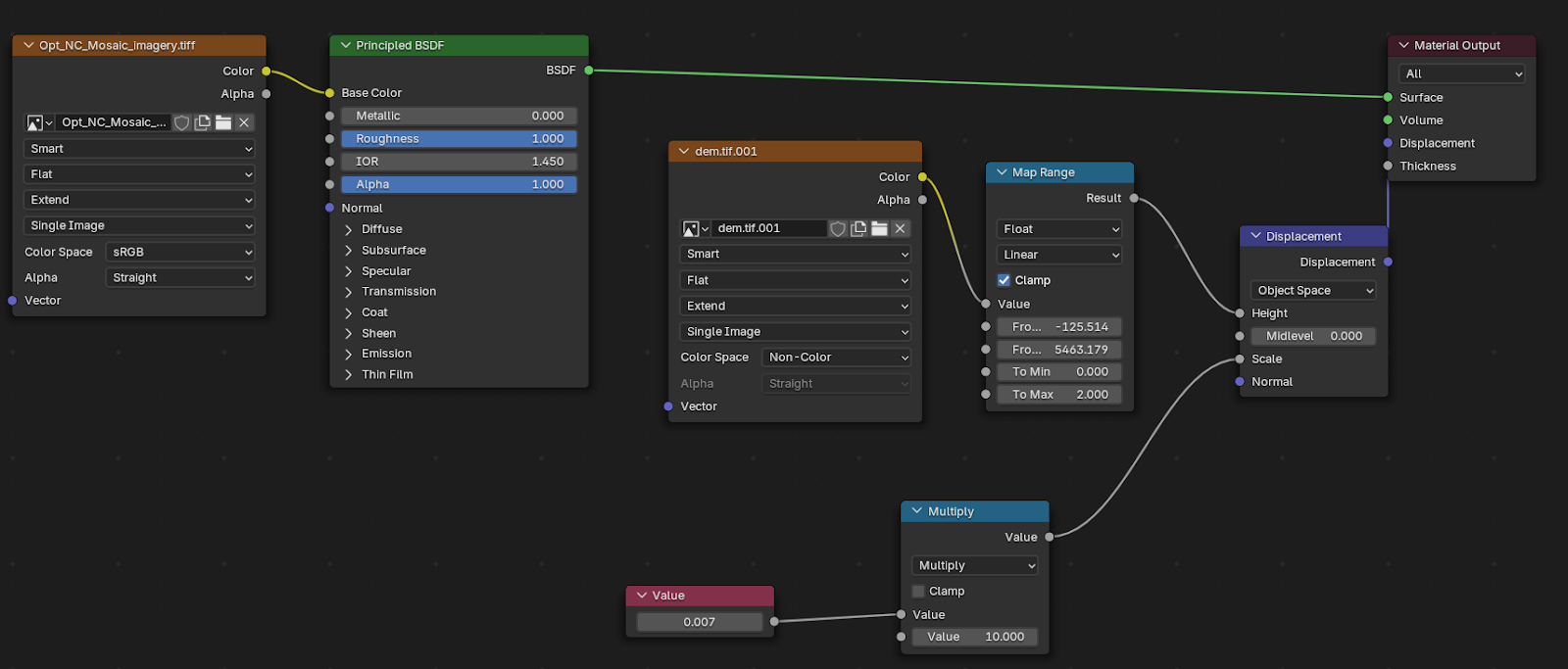Unlink Opt_NC_Mosaic image with X icon
Screen dimensions: 1568x669
click(x=244, y=122)
